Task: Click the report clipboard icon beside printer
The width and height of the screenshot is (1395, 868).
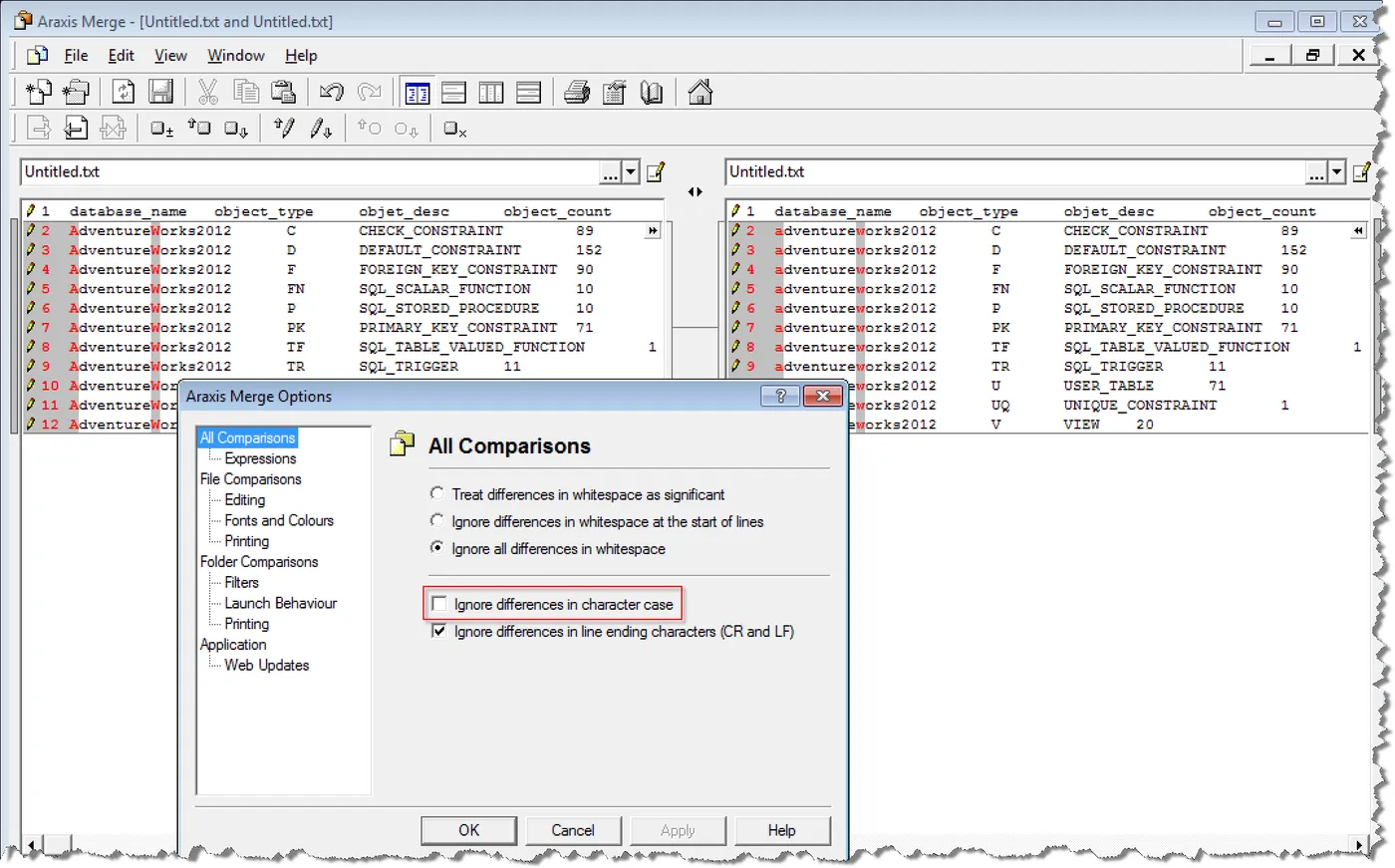Action: 615,93
